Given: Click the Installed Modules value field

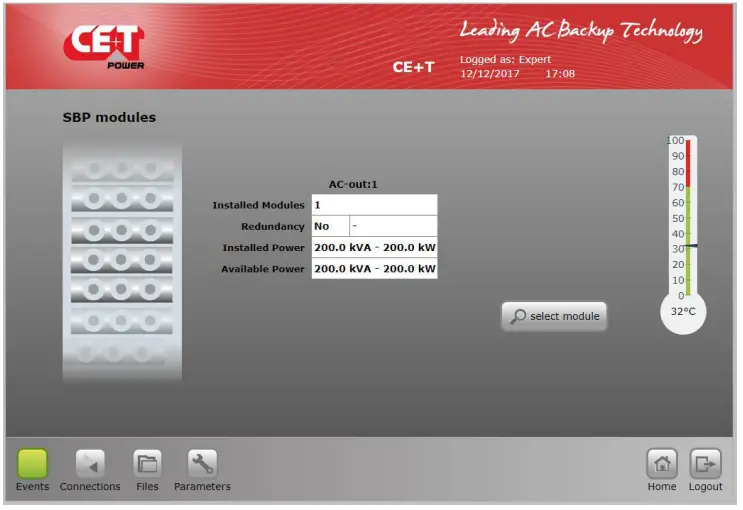Looking at the screenshot, I should pyautogui.click(x=374, y=205).
